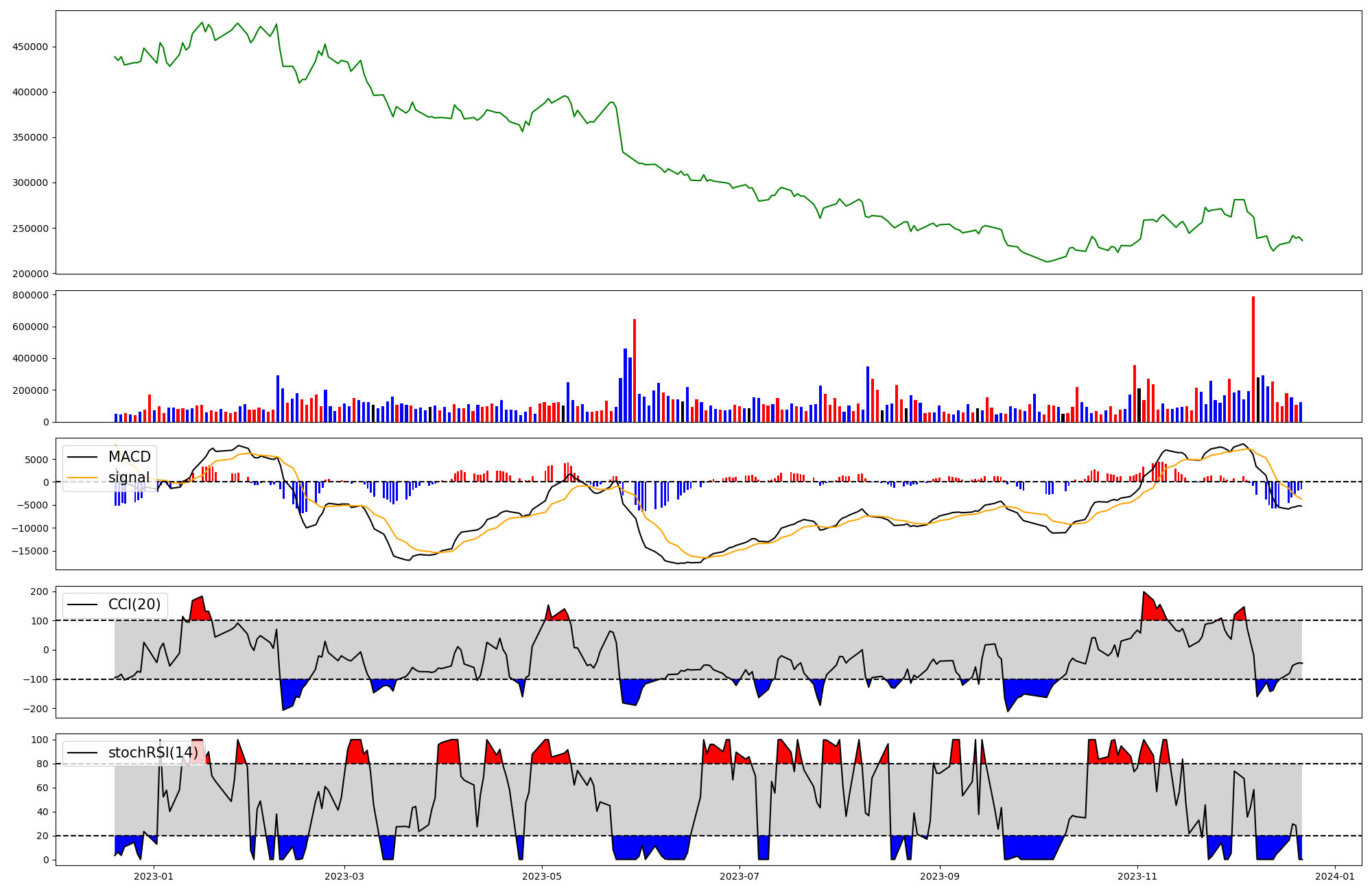Select the CCI(20) legend entry
Screen dimensions: 1372x892
[x=134, y=605]
